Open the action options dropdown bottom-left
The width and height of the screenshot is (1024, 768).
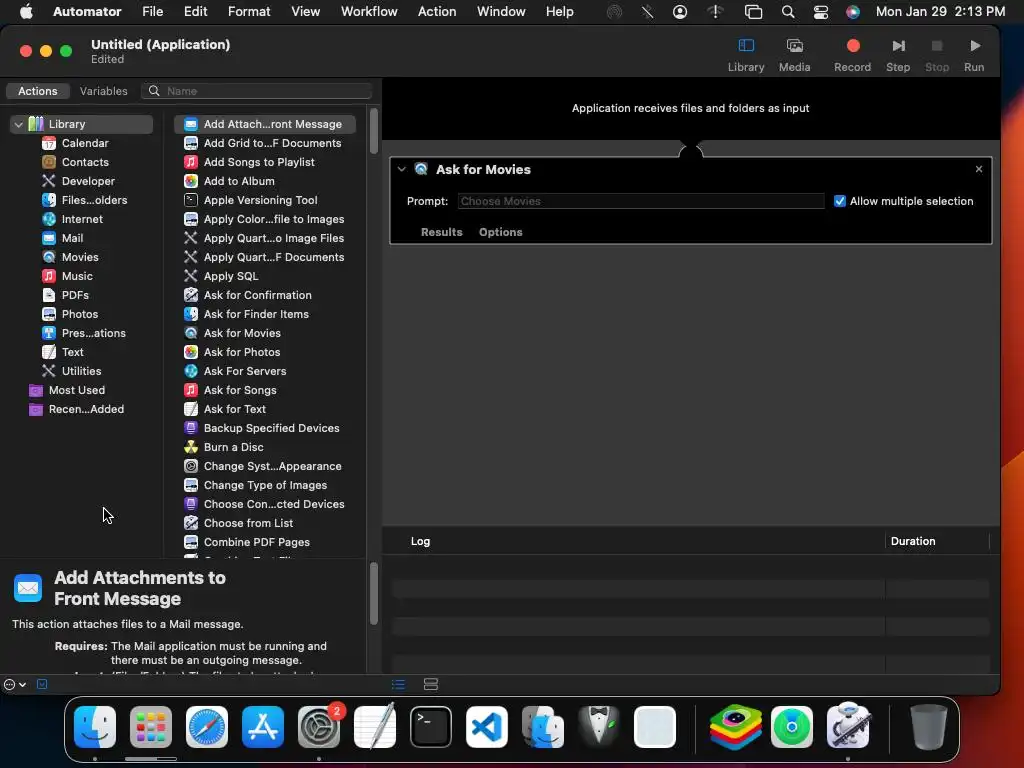point(14,684)
